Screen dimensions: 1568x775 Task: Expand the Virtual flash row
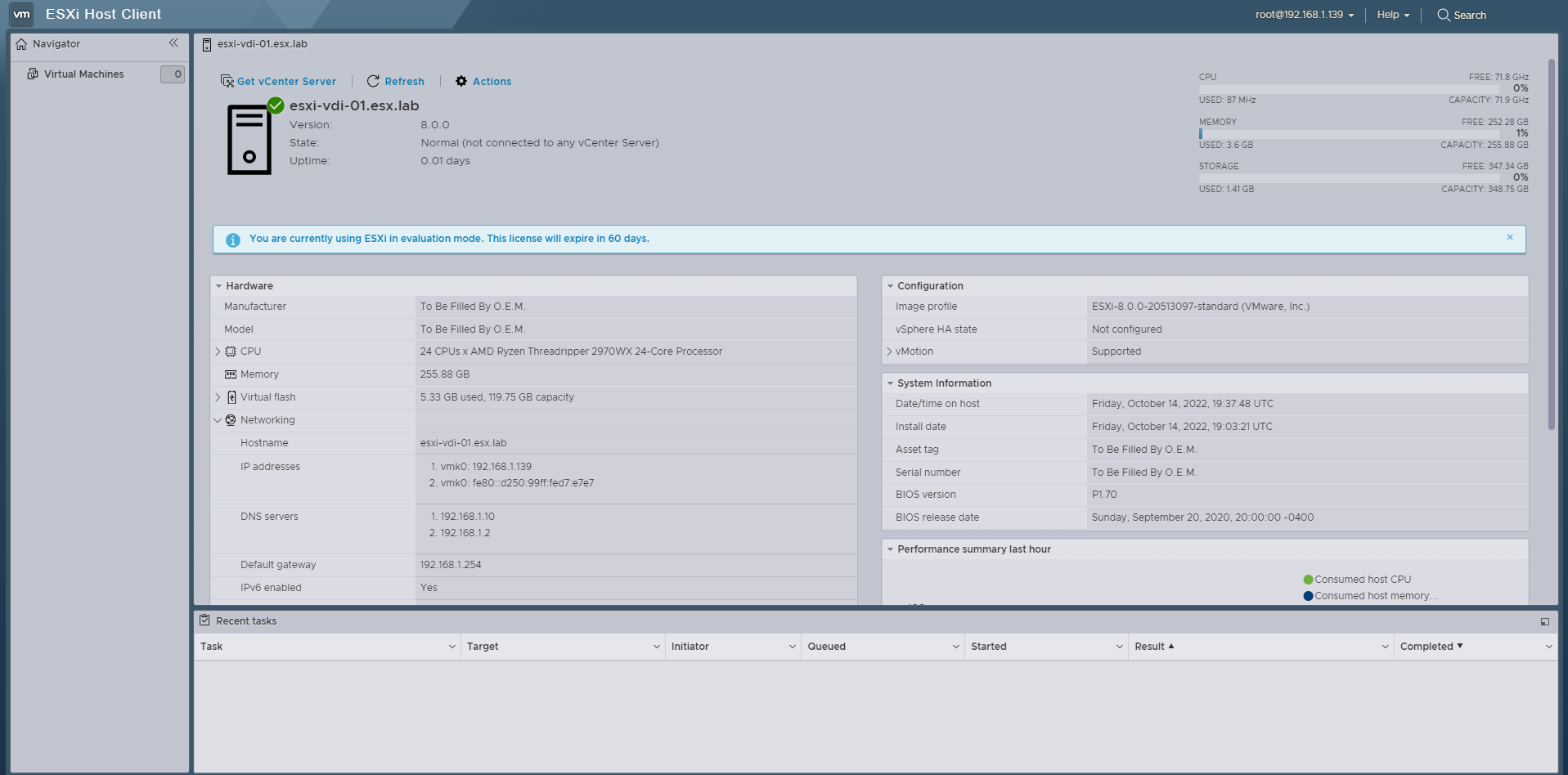pyautogui.click(x=218, y=397)
